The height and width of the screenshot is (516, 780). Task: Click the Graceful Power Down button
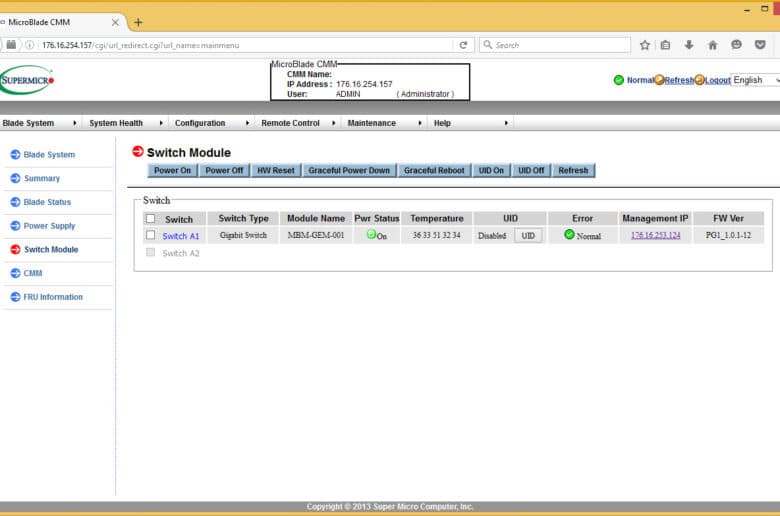(x=349, y=170)
